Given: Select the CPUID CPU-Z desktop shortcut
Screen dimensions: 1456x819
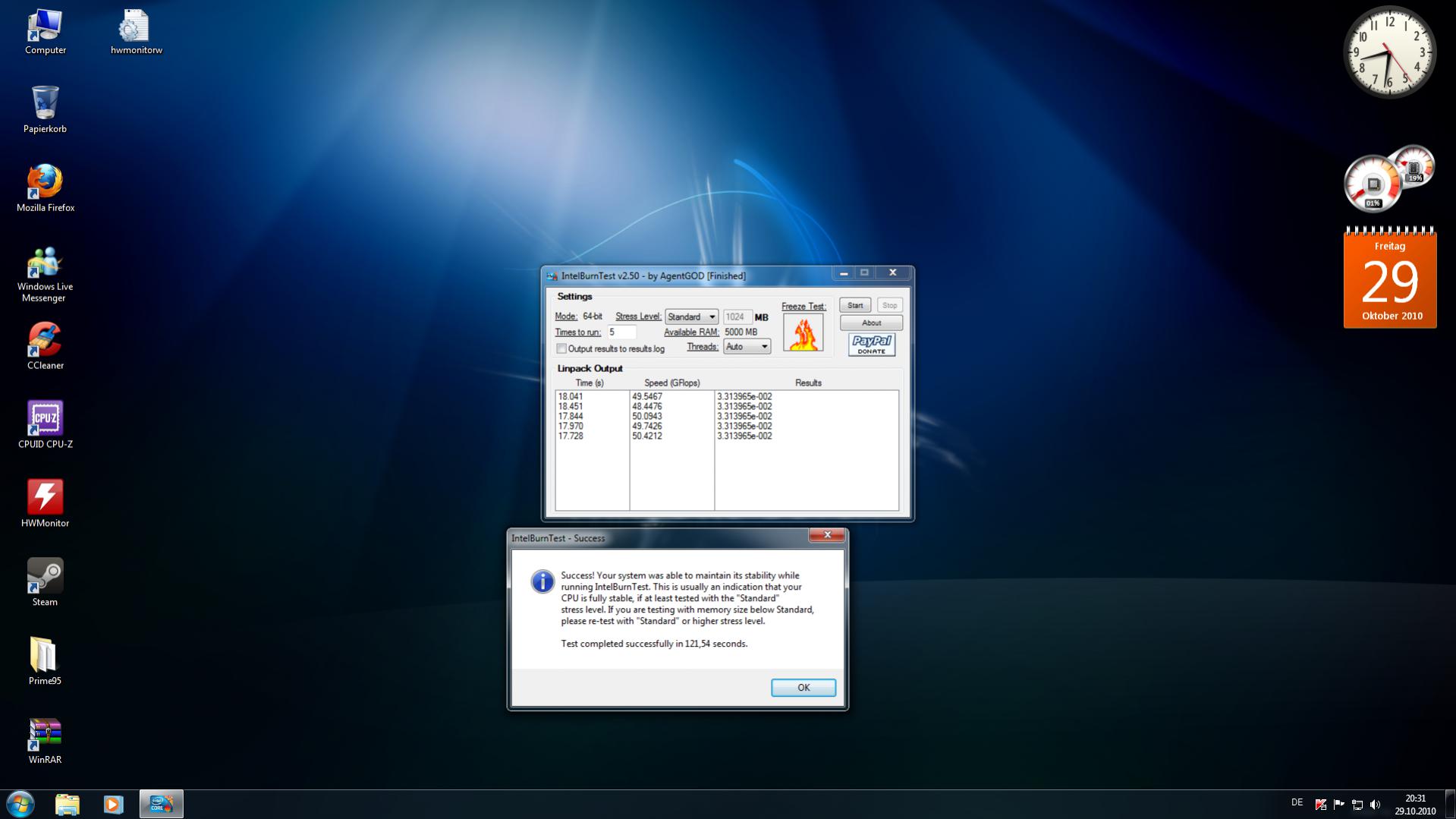Looking at the screenshot, I should click(x=46, y=426).
